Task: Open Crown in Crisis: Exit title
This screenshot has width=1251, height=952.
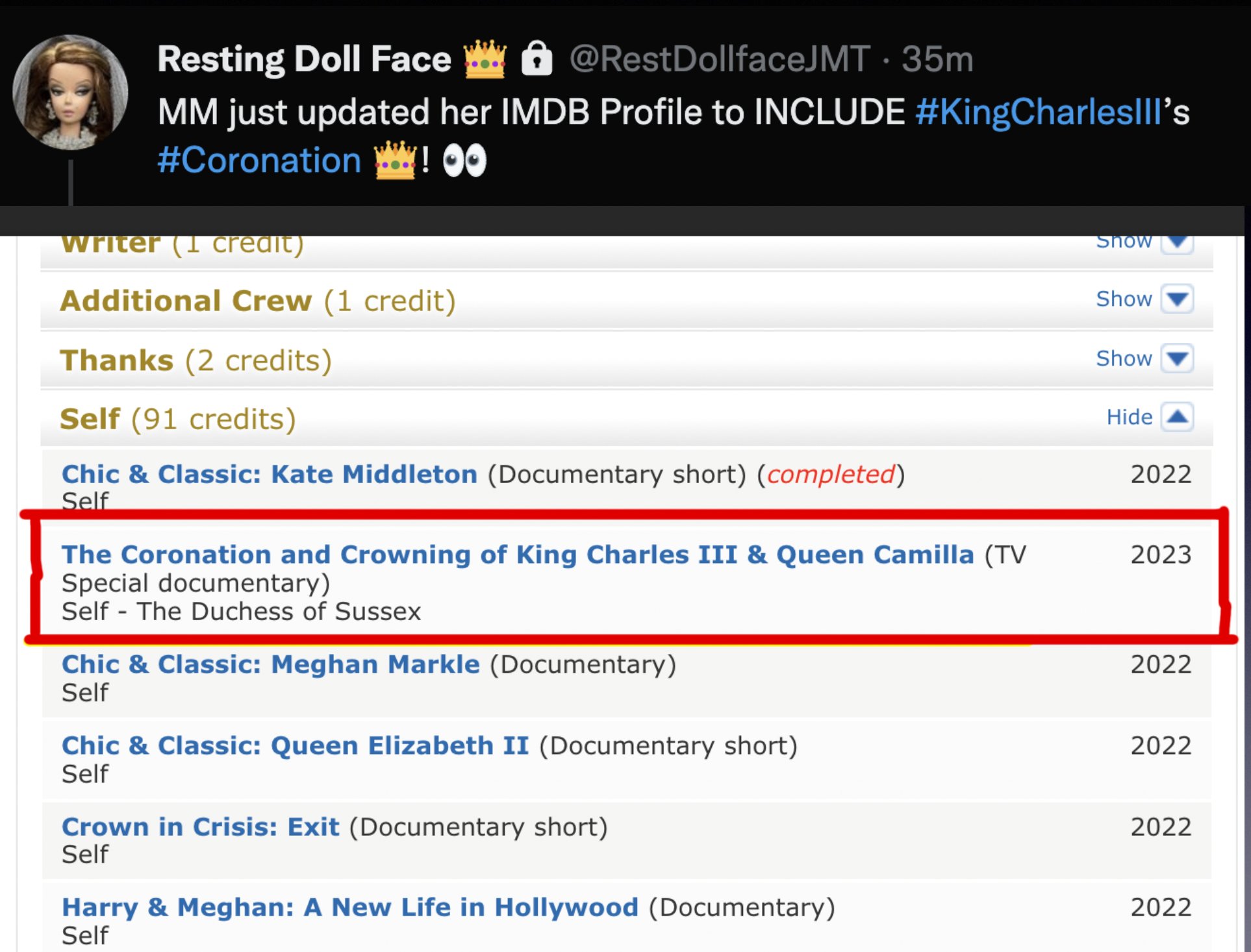Action: click(x=201, y=827)
